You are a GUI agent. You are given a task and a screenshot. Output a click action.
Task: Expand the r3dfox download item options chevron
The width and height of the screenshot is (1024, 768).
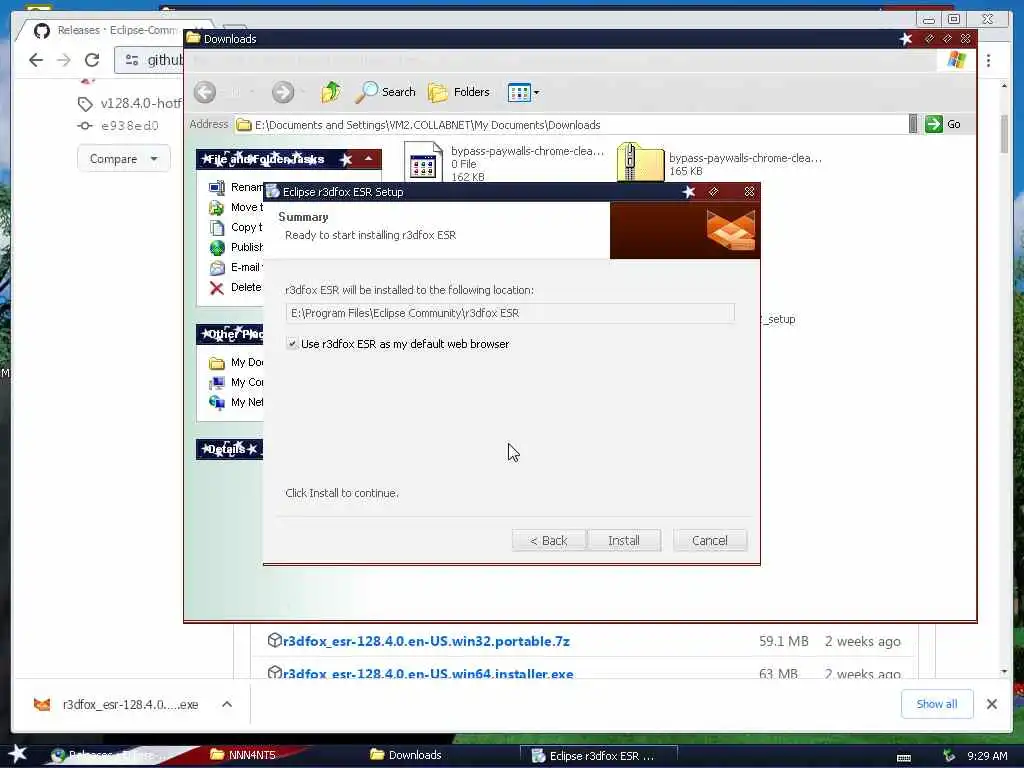[x=227, y=704]
